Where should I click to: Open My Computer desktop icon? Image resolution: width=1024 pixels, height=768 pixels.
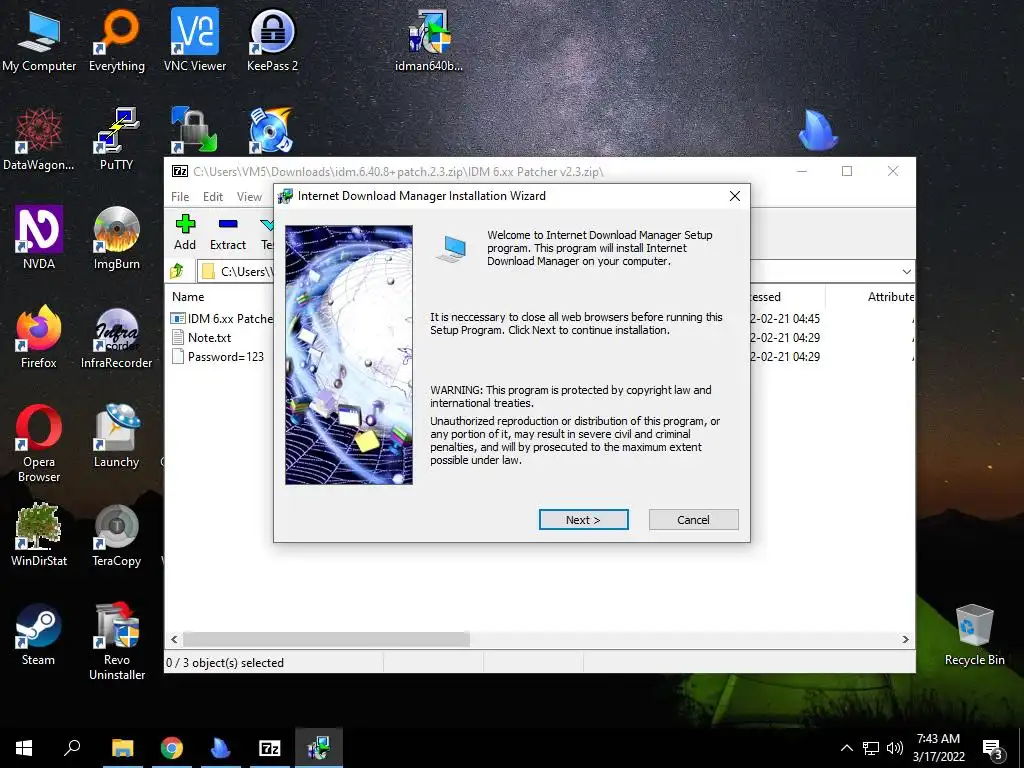39,40
